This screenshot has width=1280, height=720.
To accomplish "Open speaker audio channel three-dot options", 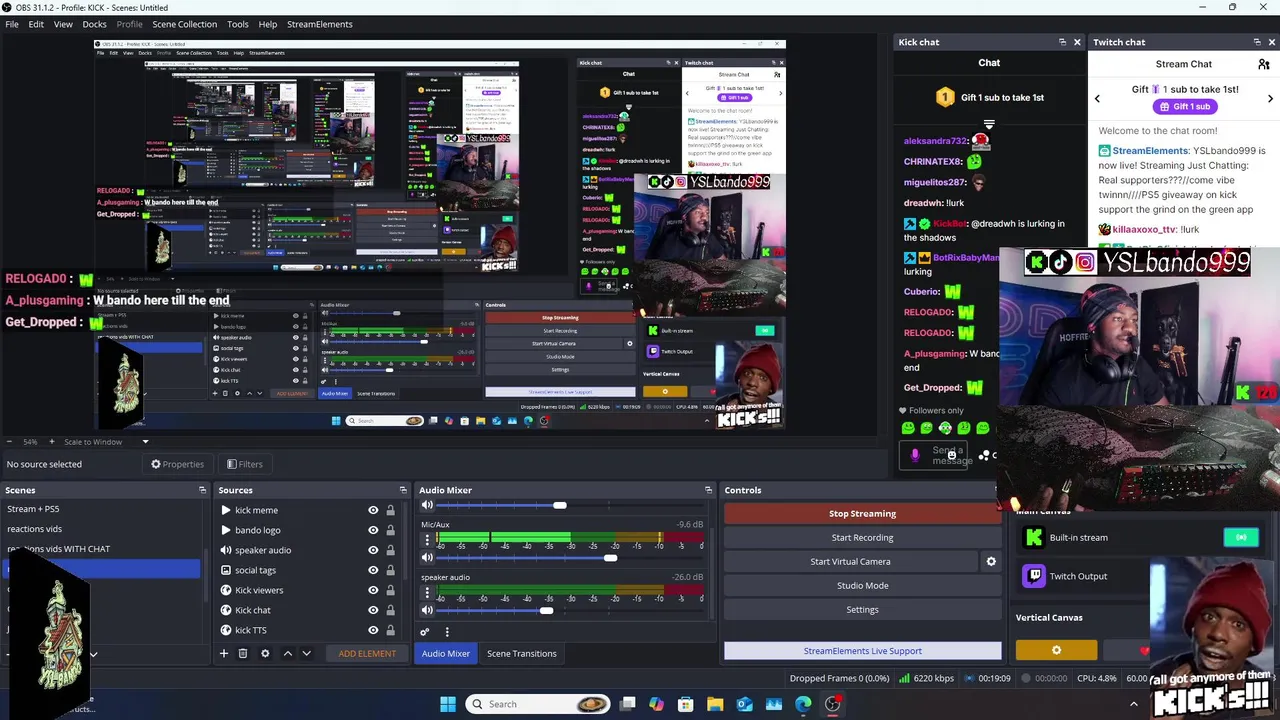I will (427, 593).
